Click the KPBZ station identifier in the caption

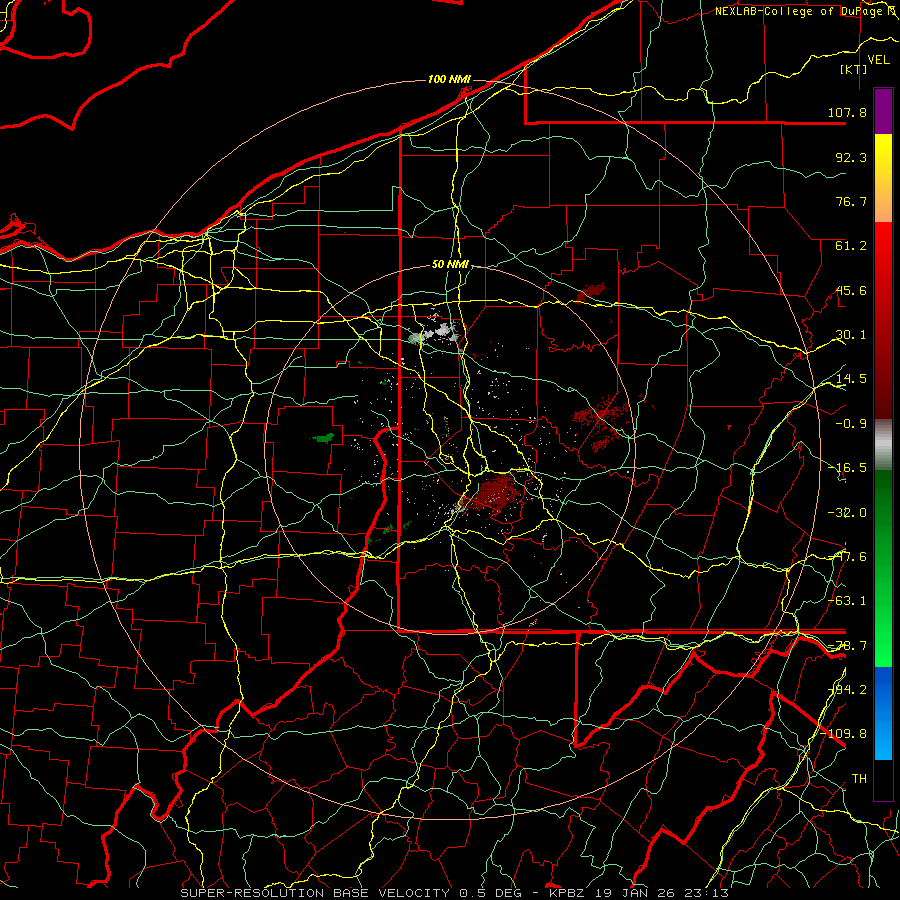coord(567,893)
